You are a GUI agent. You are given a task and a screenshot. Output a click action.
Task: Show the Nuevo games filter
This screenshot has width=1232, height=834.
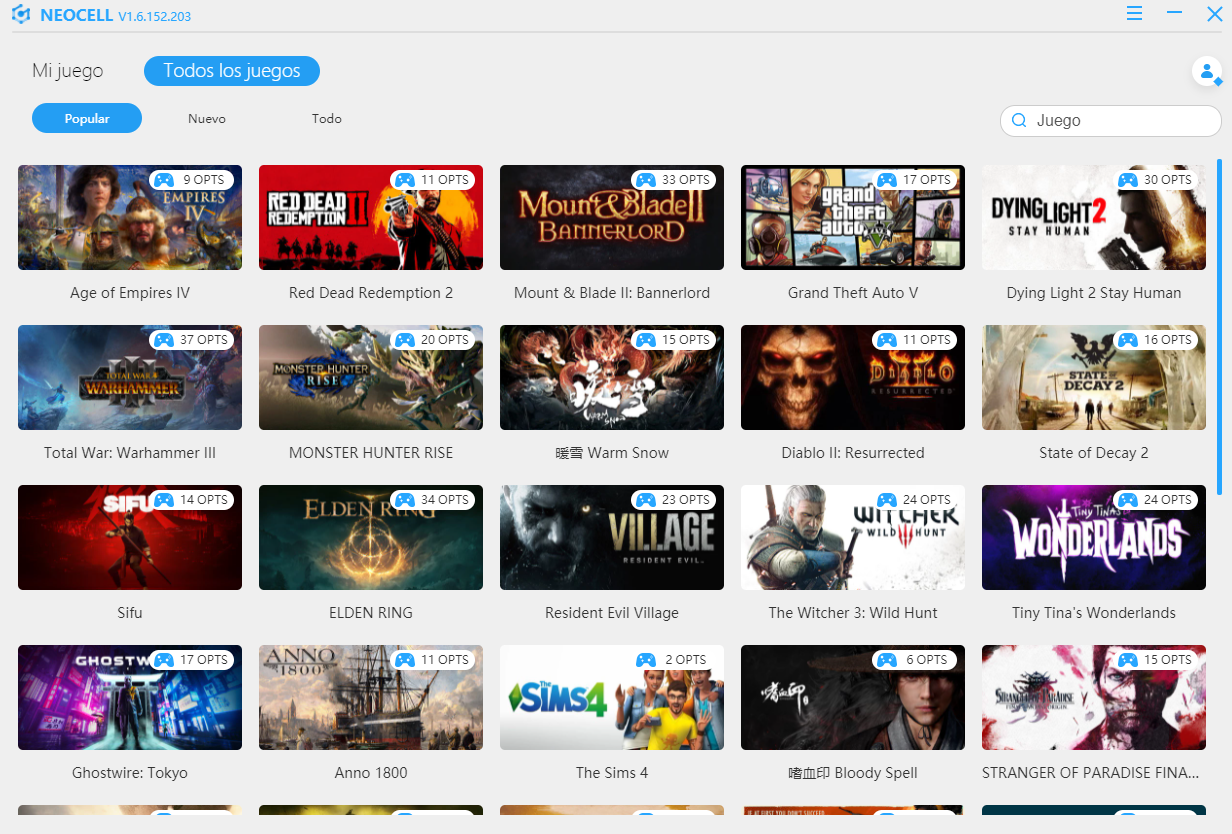click(x=207, y=118)
